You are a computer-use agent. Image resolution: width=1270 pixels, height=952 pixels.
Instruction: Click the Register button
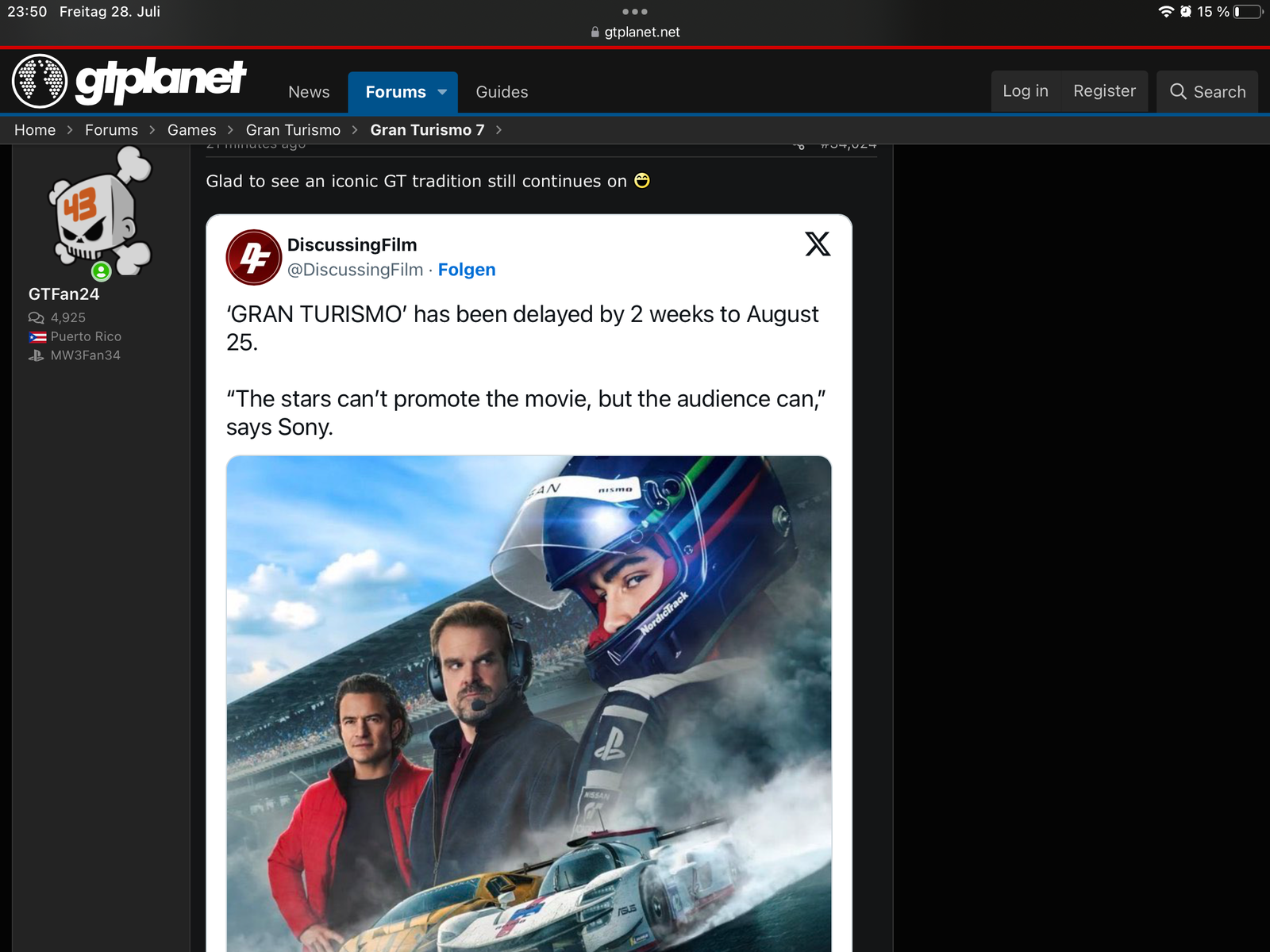tap(1104, 91)
